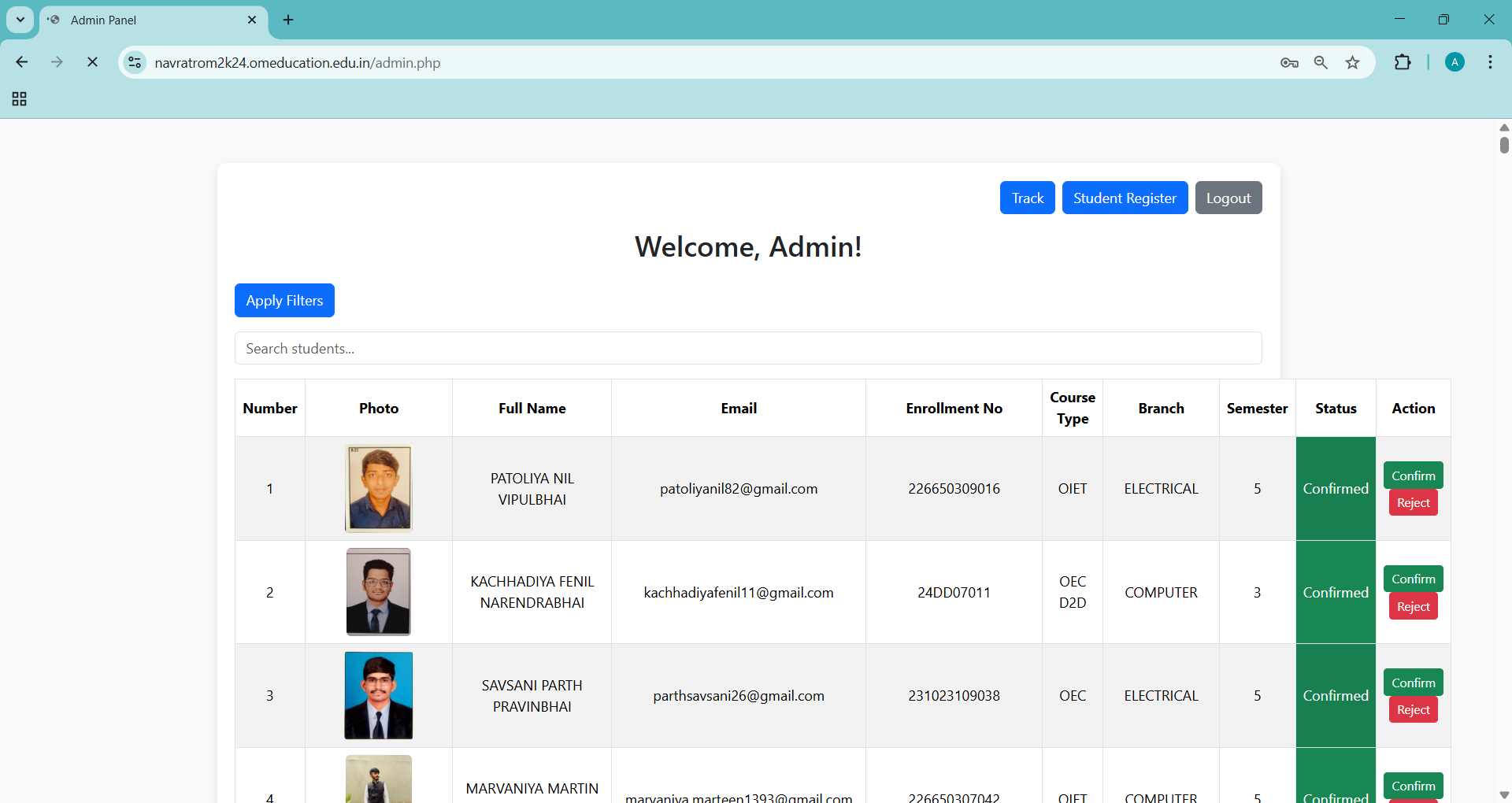
Task: Open the Extensions puzzle icon
Action: tap(1403, 62)
